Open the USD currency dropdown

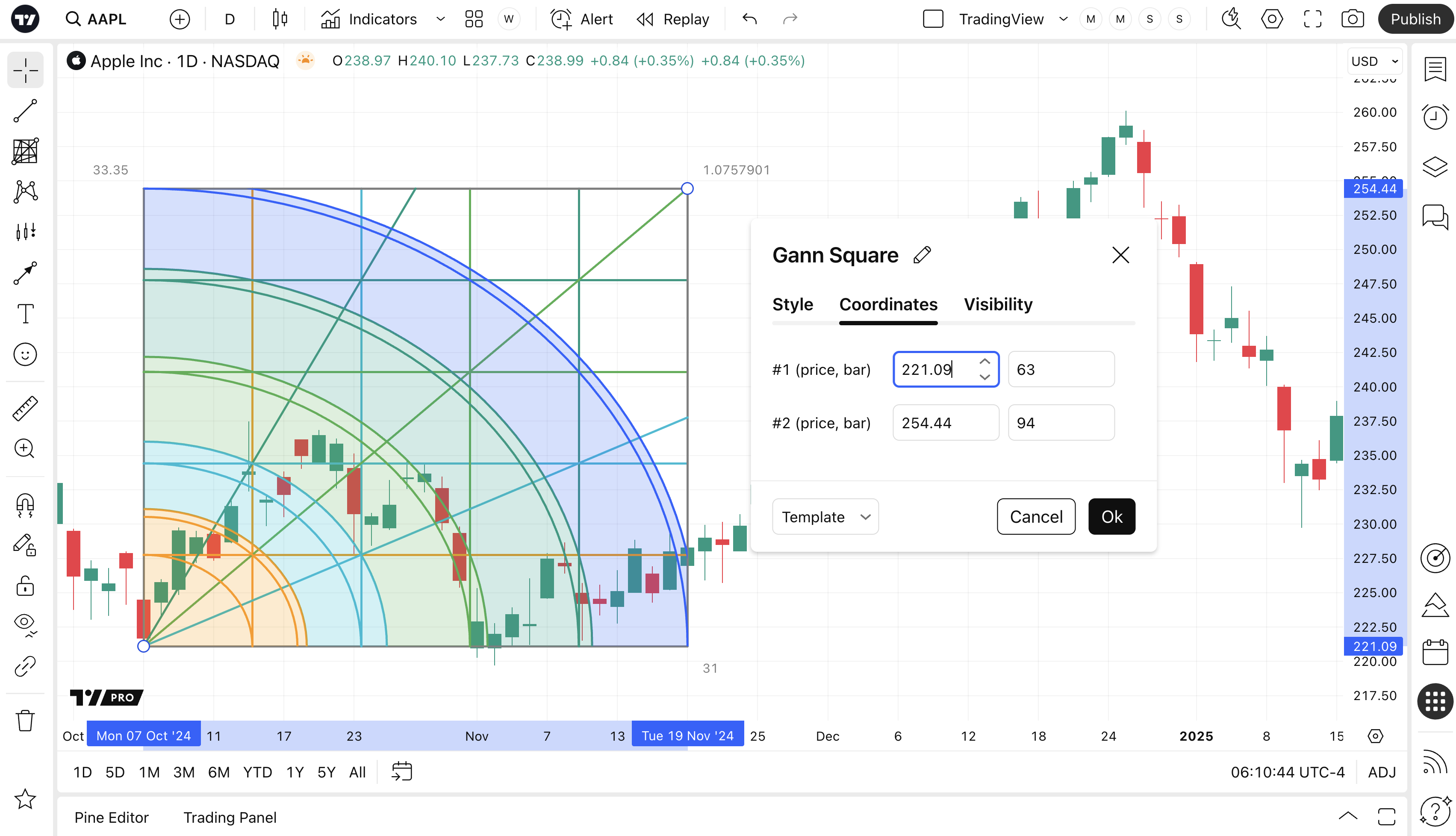click(1374, 62)
